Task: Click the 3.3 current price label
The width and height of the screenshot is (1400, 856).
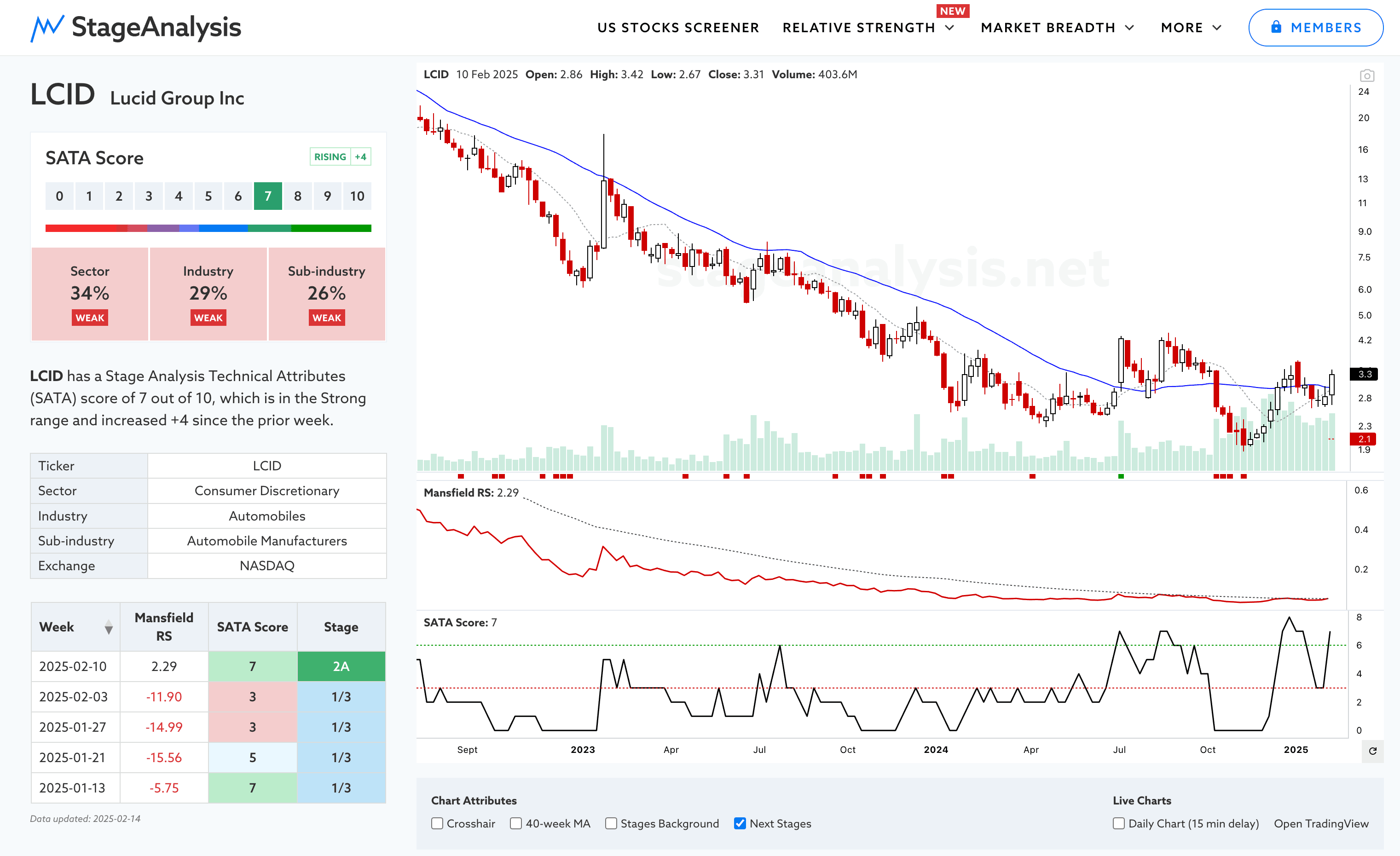Action: pos(1364,374)
